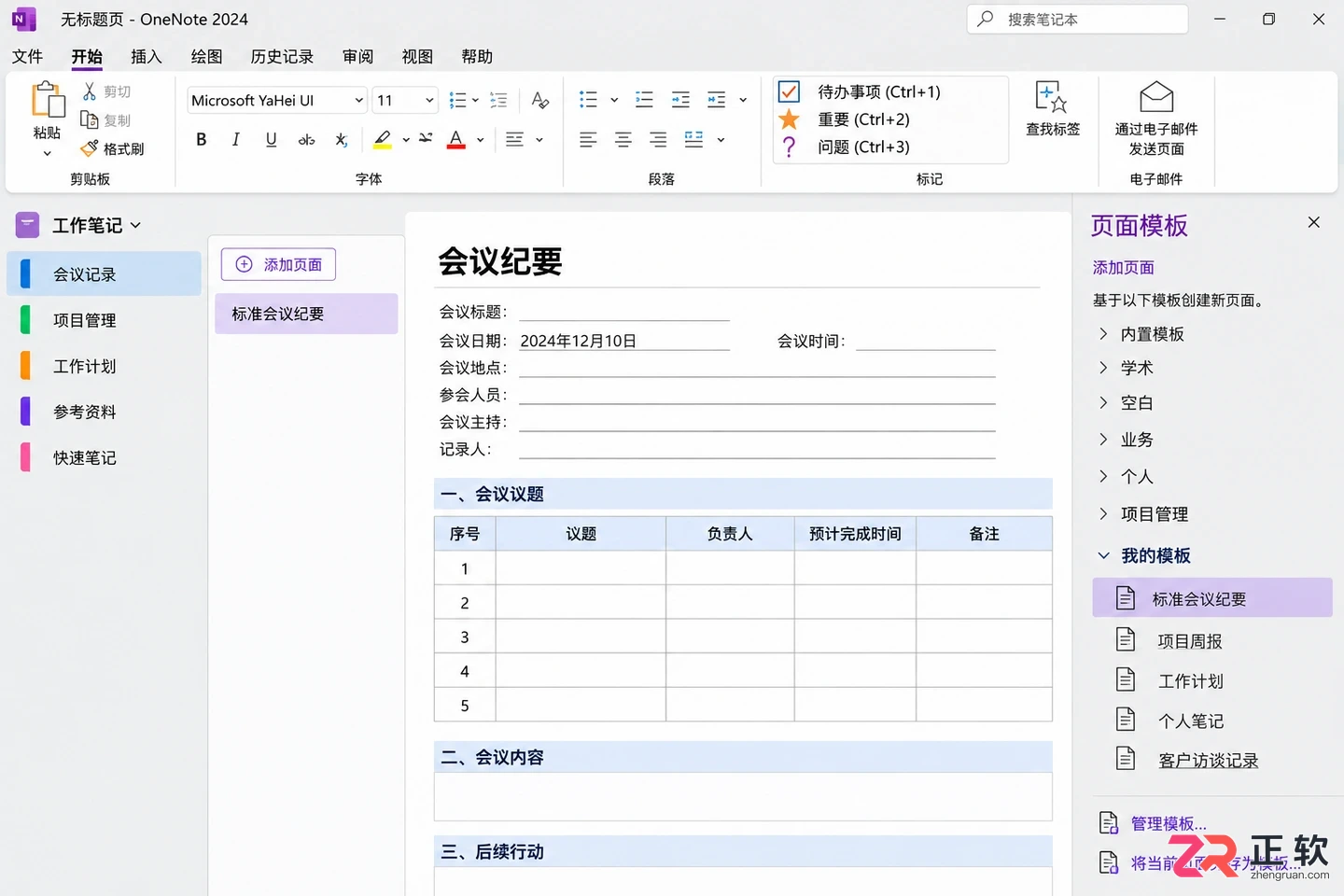Apply strikethrough formatting
Viewport: 1344px width, 896px height.
point(306,140)
